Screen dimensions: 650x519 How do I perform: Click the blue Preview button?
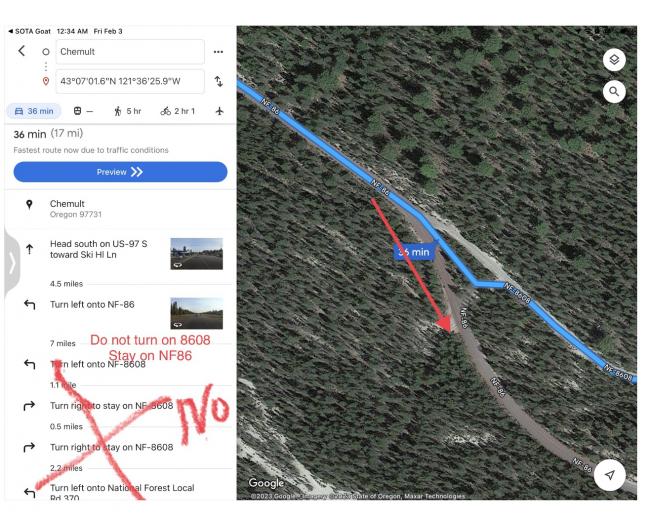pyautogui.click(x=120, y=172)
